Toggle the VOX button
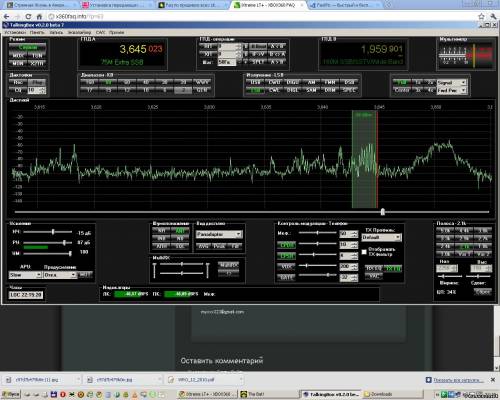The image size is (500, 400). [286, 266]
